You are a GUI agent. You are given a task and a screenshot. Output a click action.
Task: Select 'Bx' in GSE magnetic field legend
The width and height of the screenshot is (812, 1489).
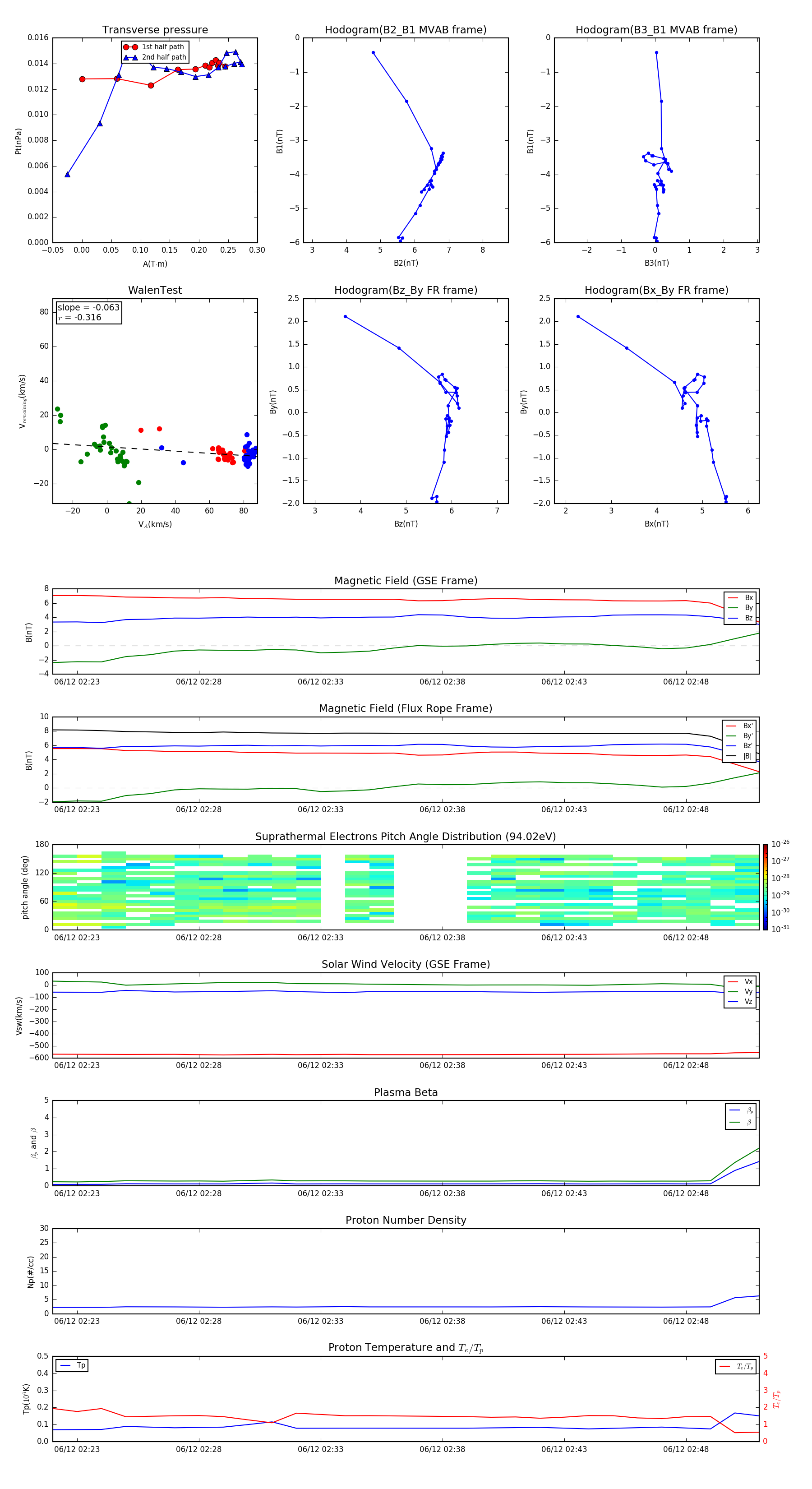pyautogui.click(x=740, y=598)
